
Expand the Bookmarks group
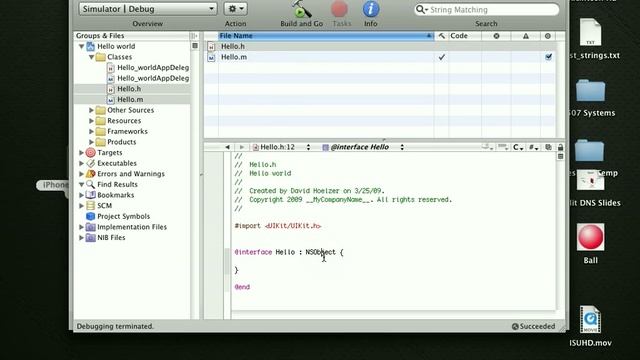click(x=82, y=195)
